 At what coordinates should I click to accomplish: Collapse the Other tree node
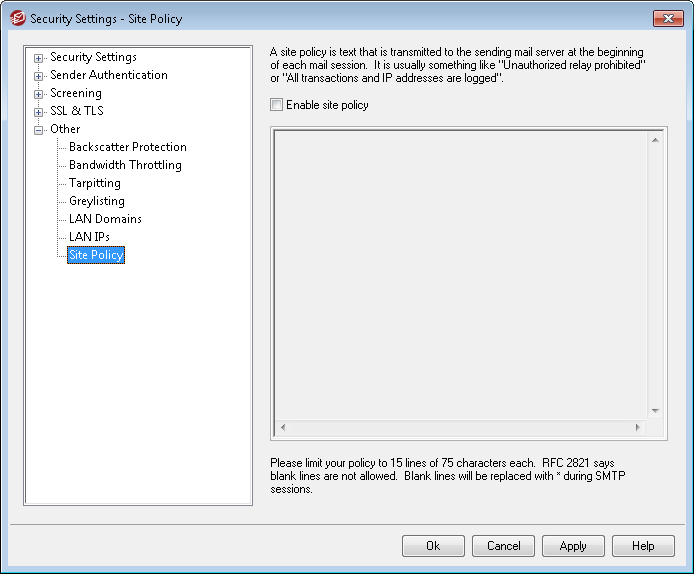(39, 130)
